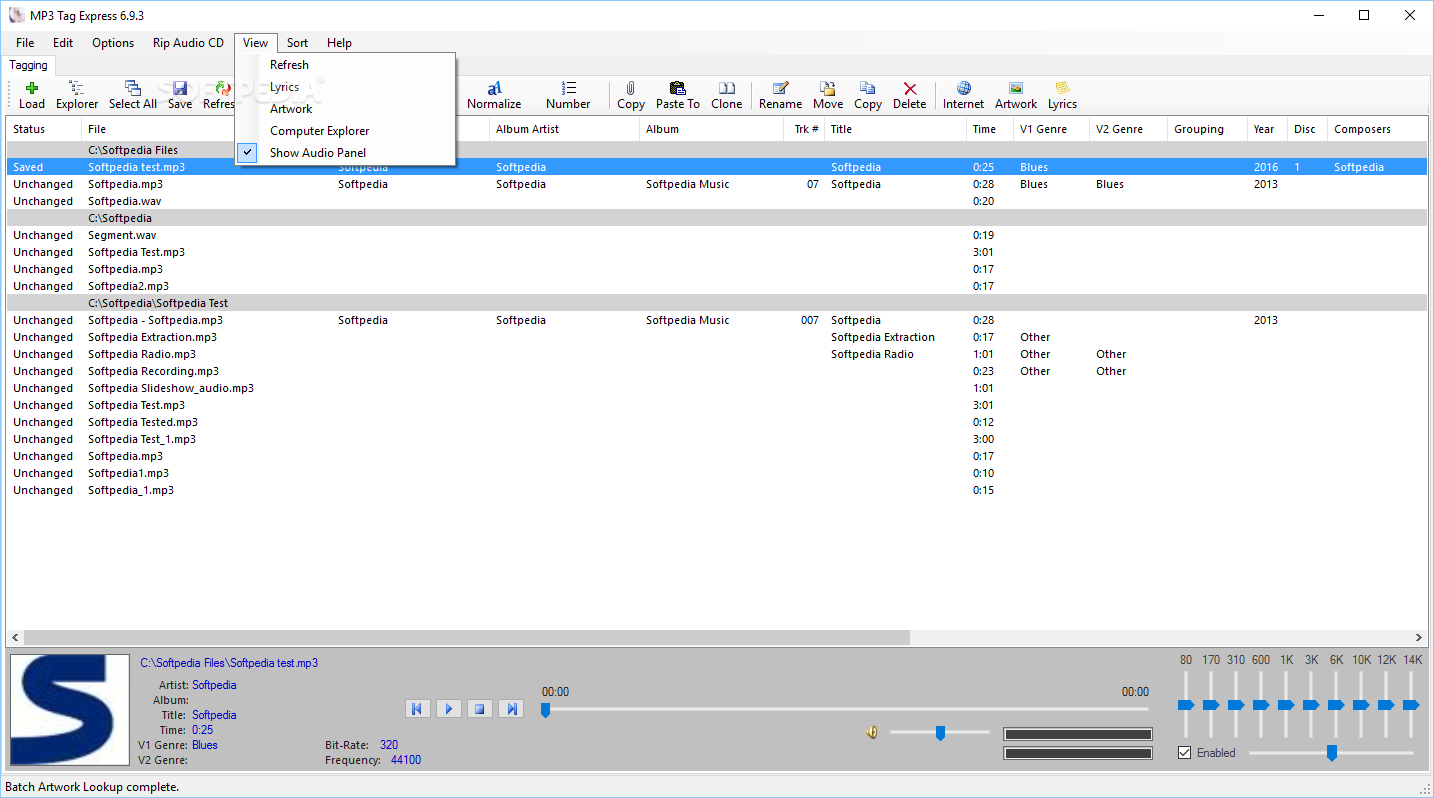Choose Artwork from the View menu

click(x=345, y=109)
